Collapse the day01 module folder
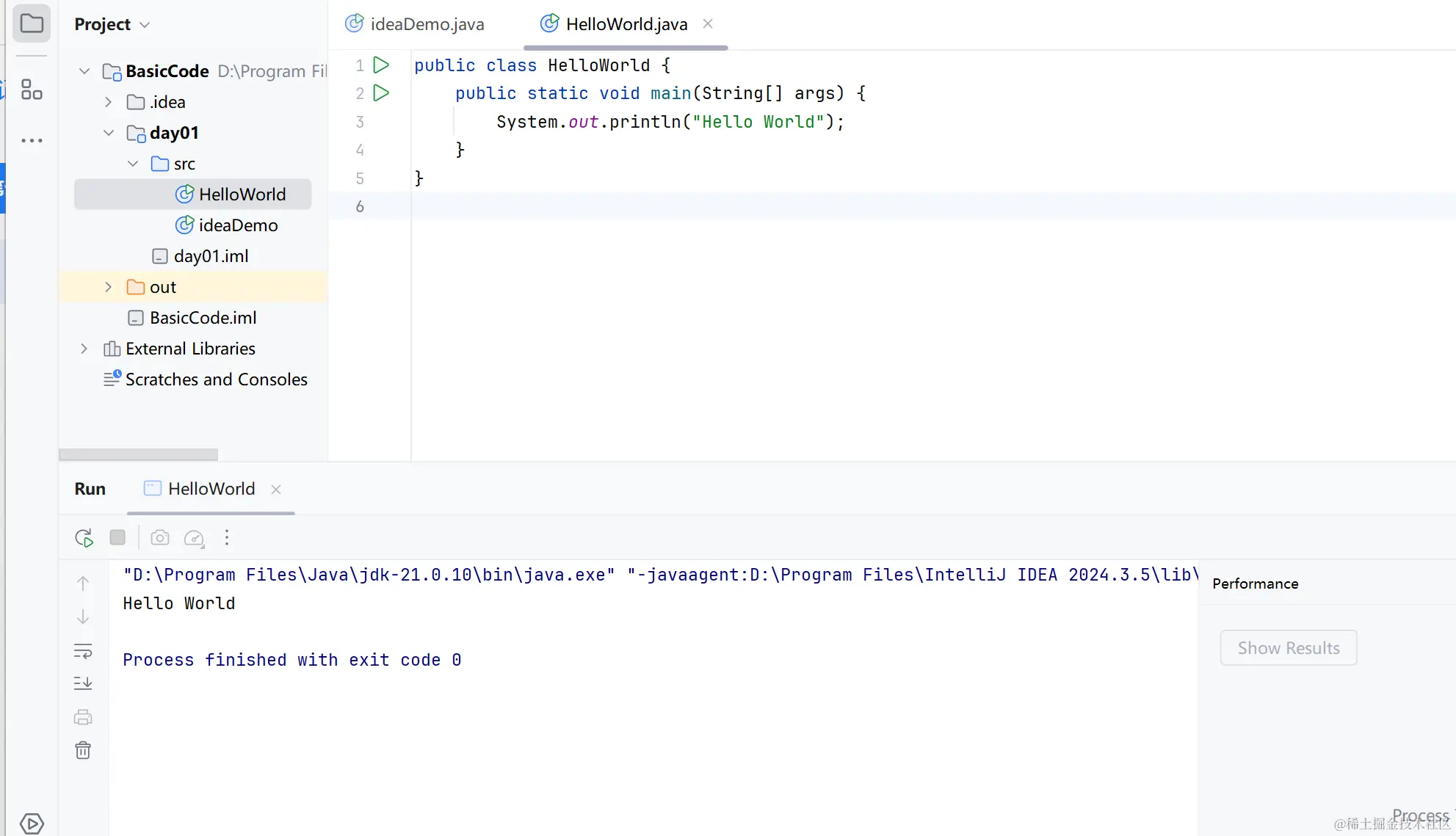The width and height of the screenshot is (1456, 836). coord(109,133)
